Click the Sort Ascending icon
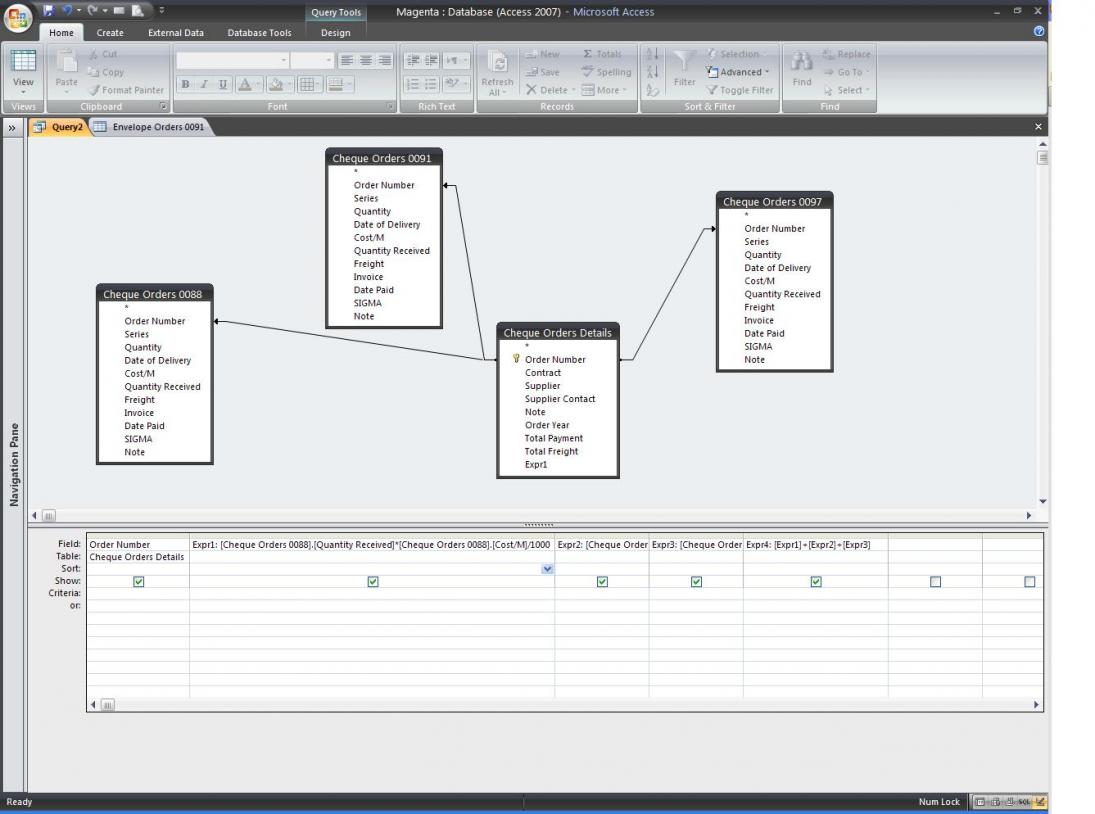 click(x=653, y=54)
